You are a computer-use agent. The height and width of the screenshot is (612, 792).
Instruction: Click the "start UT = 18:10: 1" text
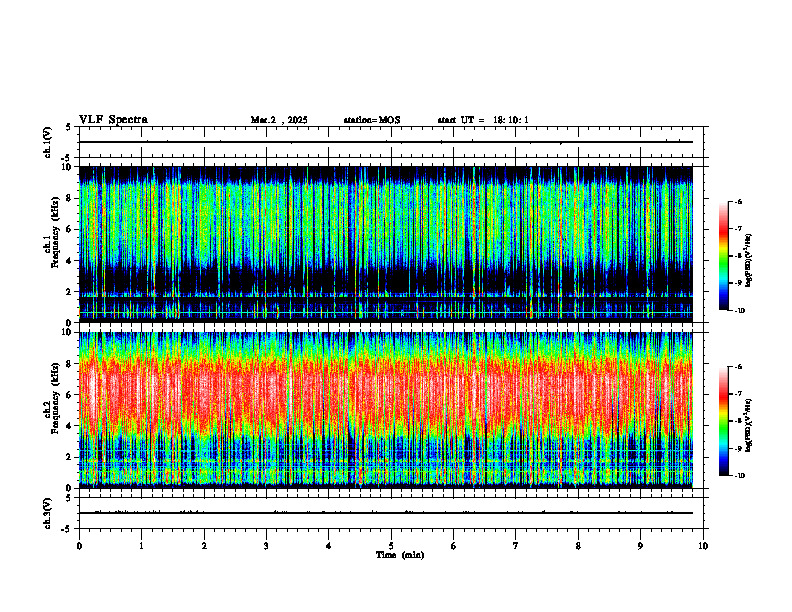pos(483,120)
